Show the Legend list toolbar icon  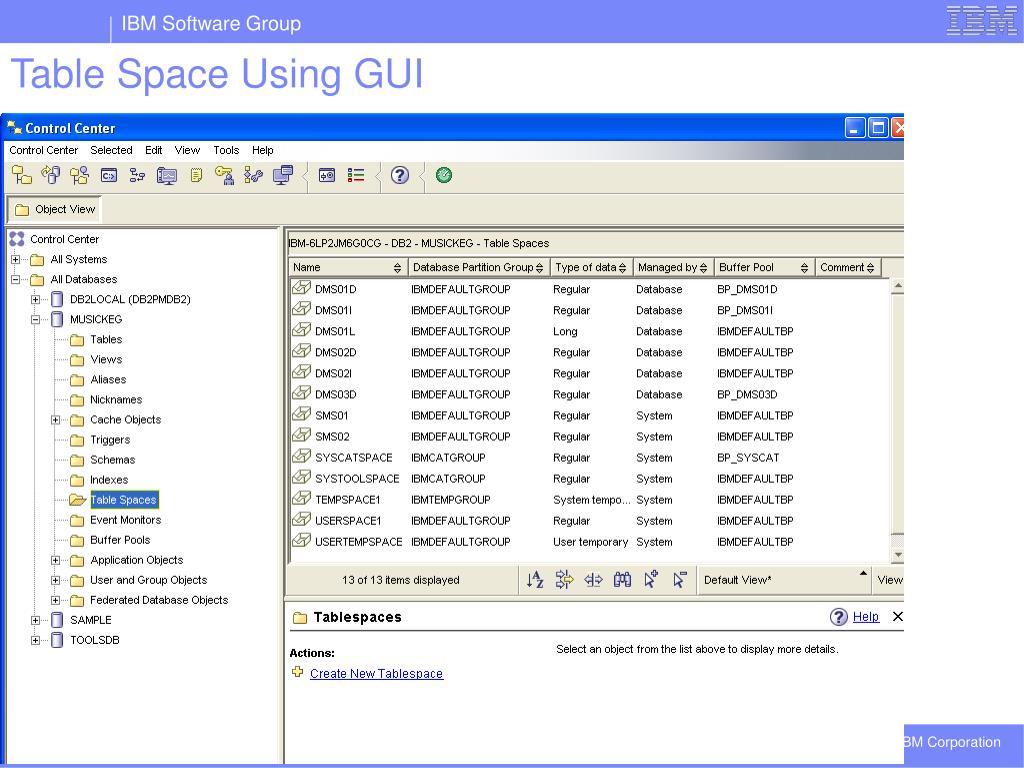click(356, 175)
